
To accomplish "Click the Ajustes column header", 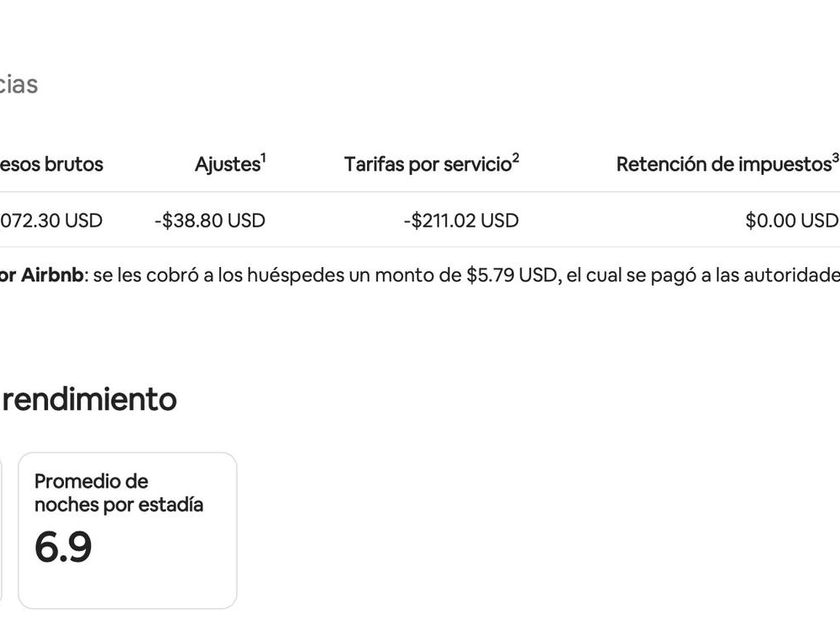I will coord(226,165).
